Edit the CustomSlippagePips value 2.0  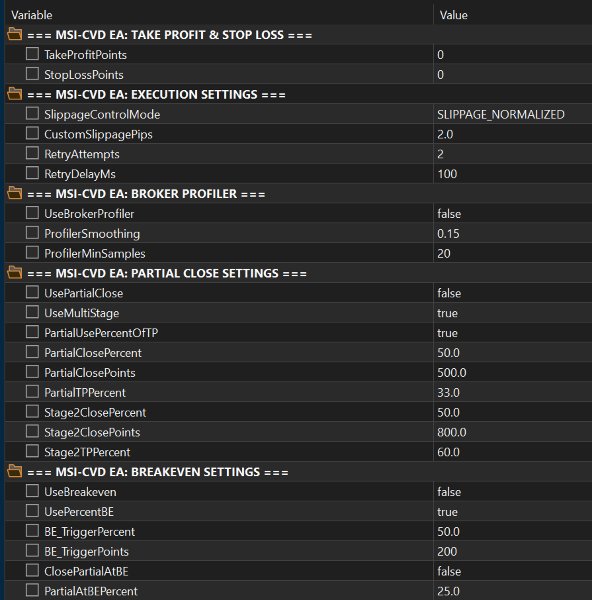445,134
